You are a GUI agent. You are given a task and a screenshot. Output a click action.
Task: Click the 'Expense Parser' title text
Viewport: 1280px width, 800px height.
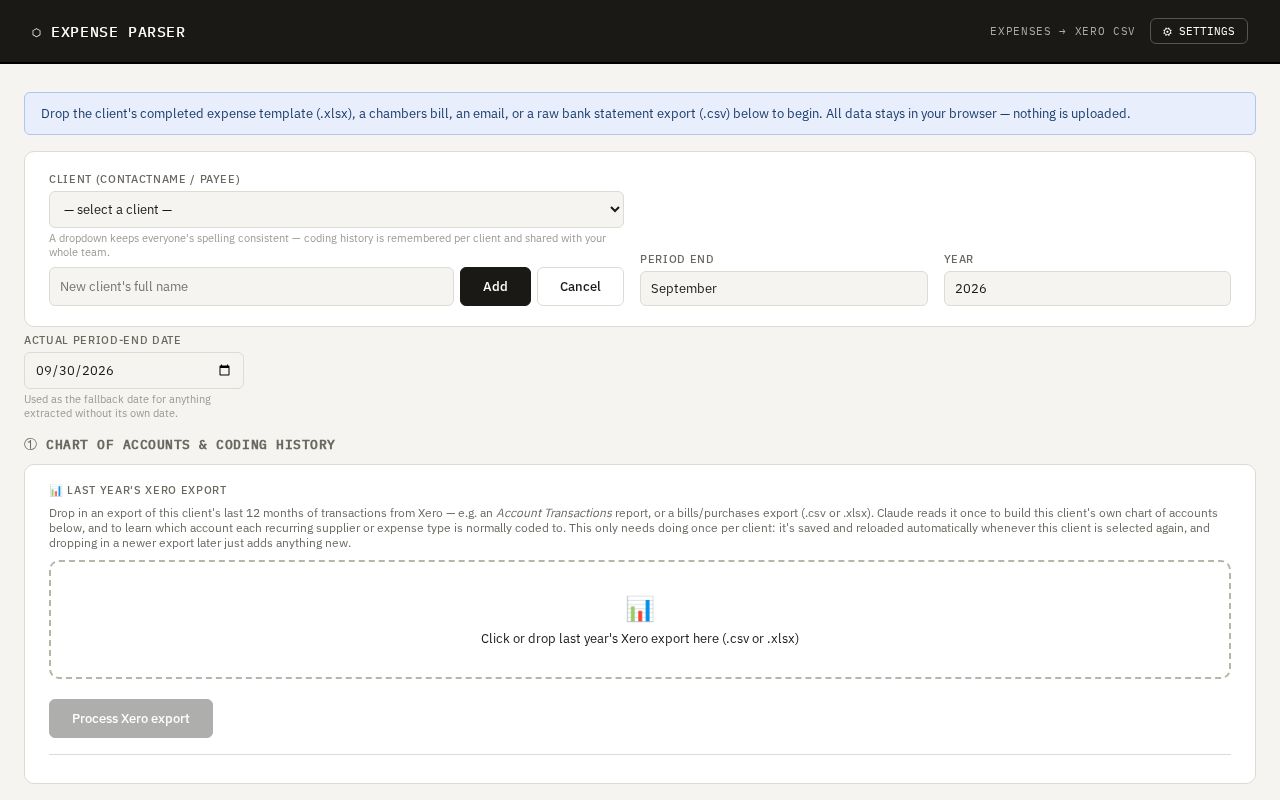click(118, 32)
